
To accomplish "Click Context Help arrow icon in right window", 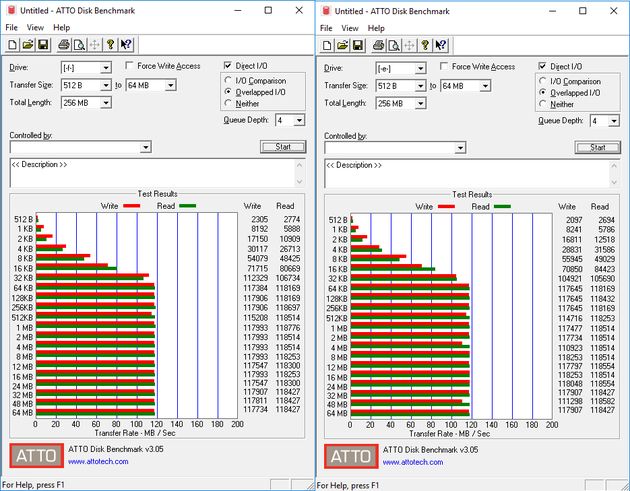I will point(441,45).
